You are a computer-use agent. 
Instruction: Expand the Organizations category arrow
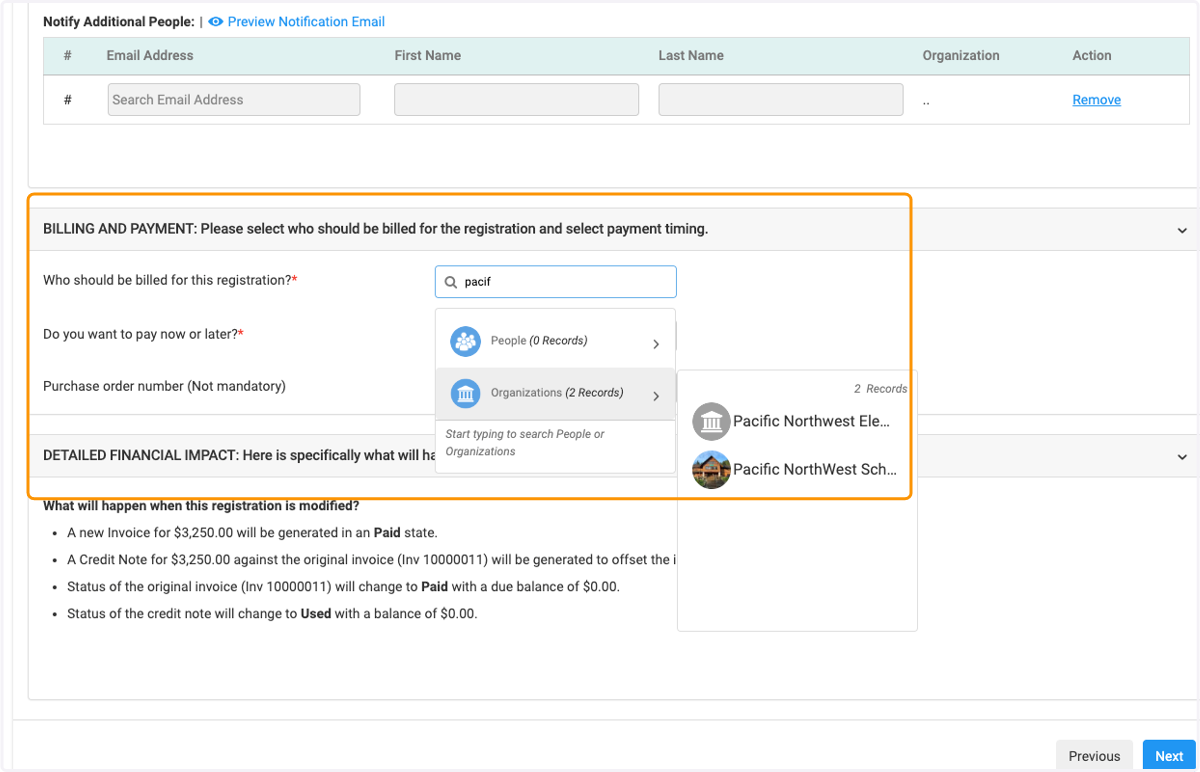(656, 396)
